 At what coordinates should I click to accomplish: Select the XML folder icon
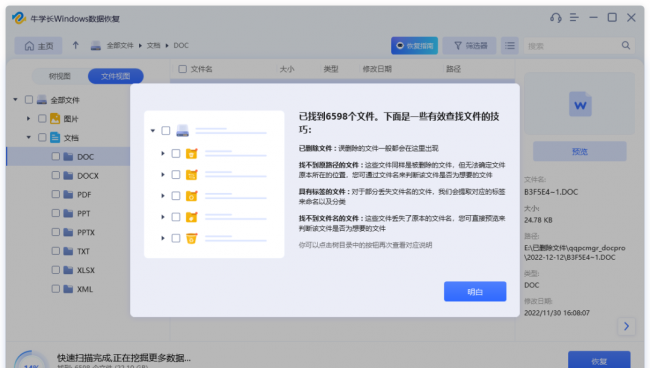point(68,289)
